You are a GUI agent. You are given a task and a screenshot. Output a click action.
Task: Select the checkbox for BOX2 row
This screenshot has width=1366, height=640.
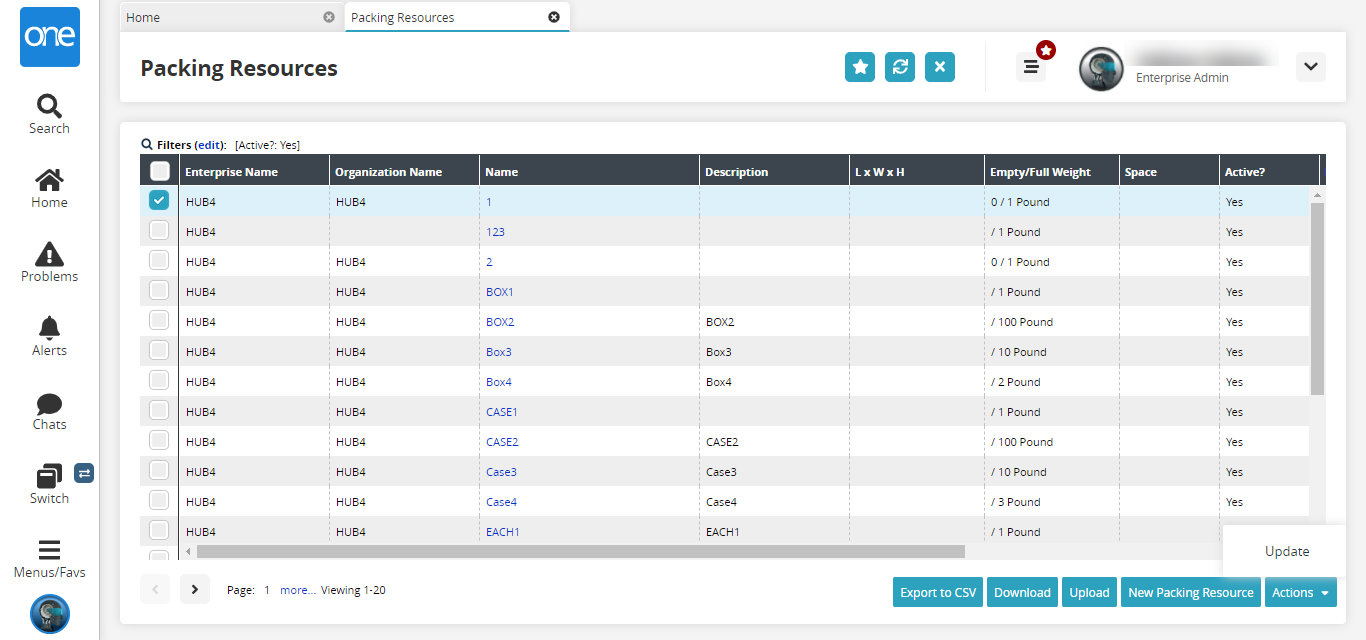click(x=159, y=321)
